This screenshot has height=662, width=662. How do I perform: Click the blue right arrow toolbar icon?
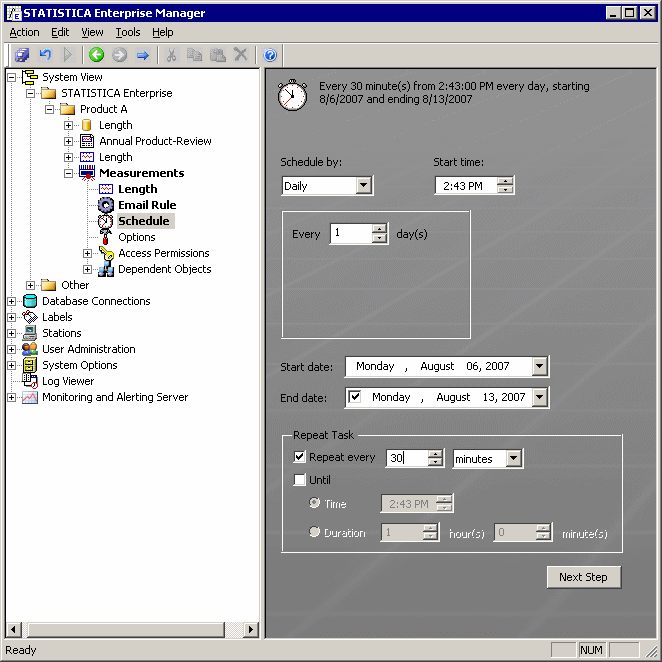[143, 55]
